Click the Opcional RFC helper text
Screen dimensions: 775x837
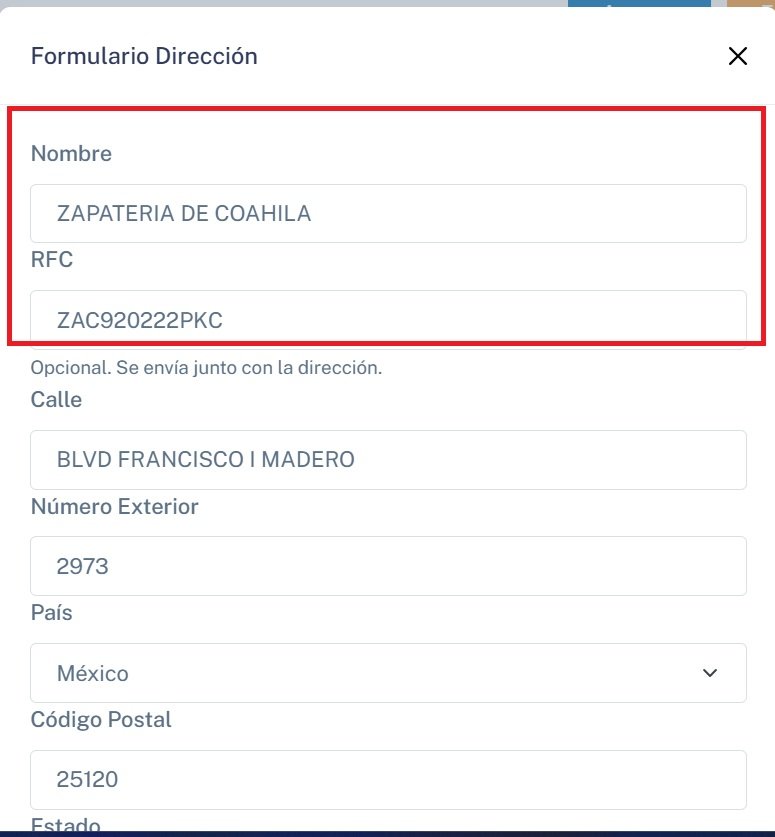206,368
